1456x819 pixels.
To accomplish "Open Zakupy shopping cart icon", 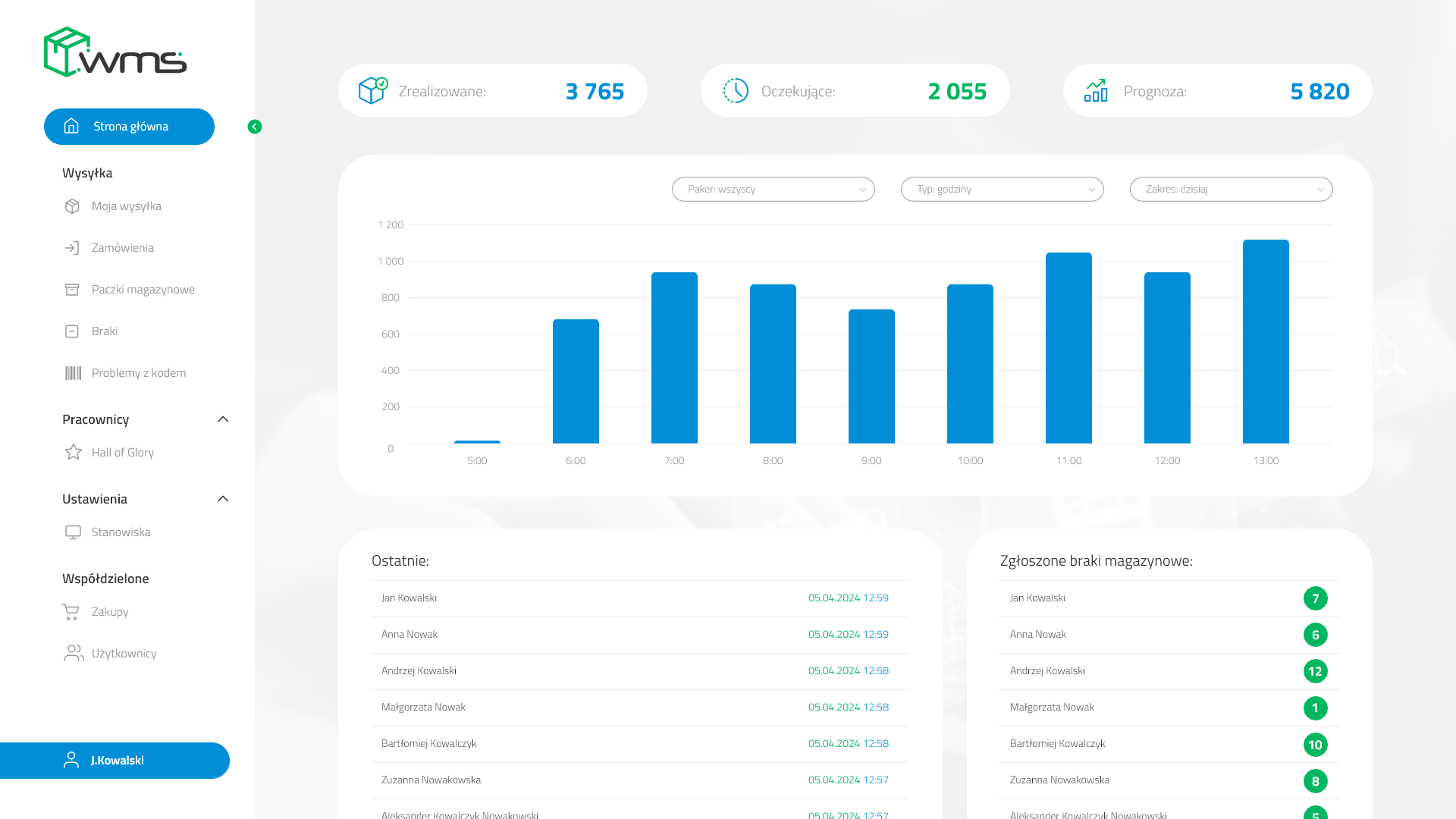I will point(71,612).
